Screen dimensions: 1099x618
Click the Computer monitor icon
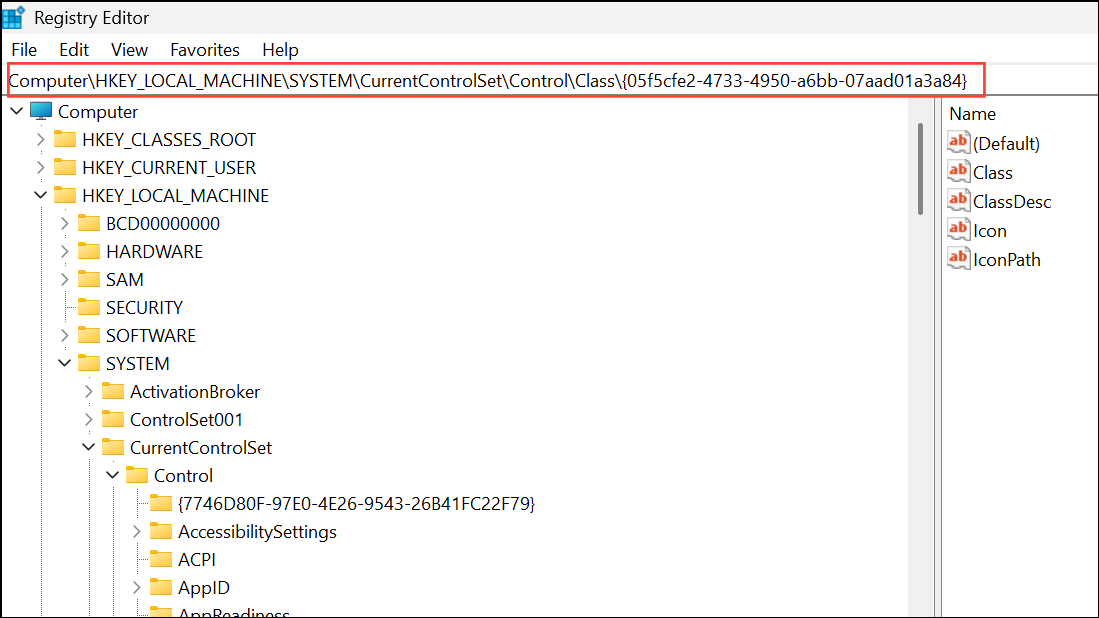point(41,111)
